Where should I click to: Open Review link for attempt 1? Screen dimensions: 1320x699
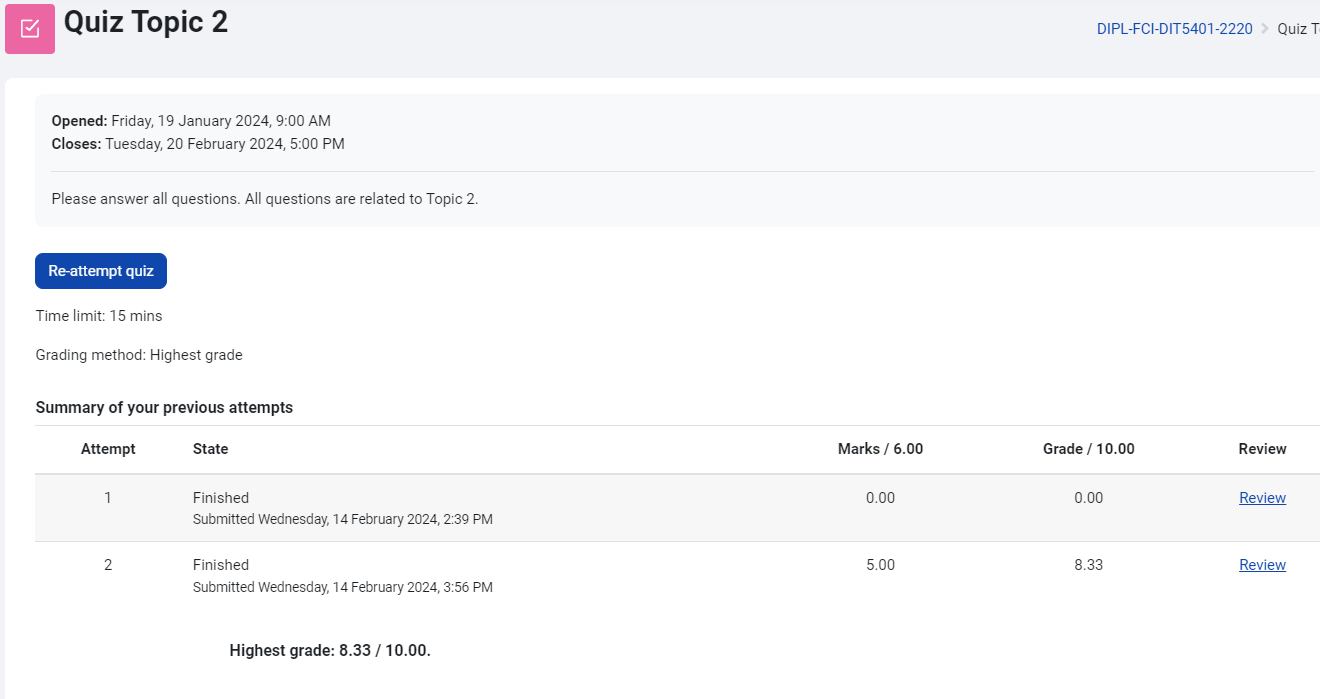tap(1262, 498)
